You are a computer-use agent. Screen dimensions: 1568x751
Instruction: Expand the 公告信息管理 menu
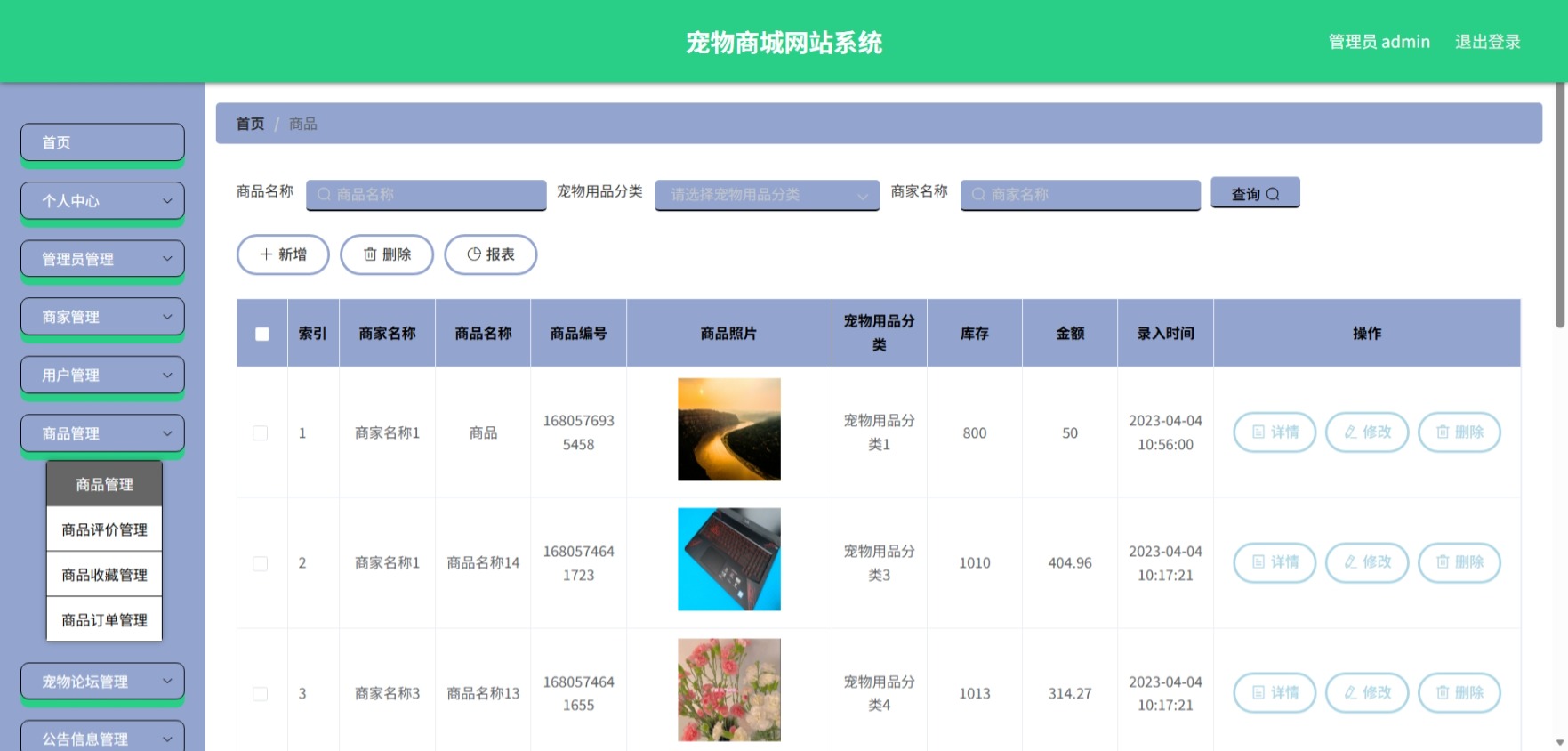coord(102,737)
